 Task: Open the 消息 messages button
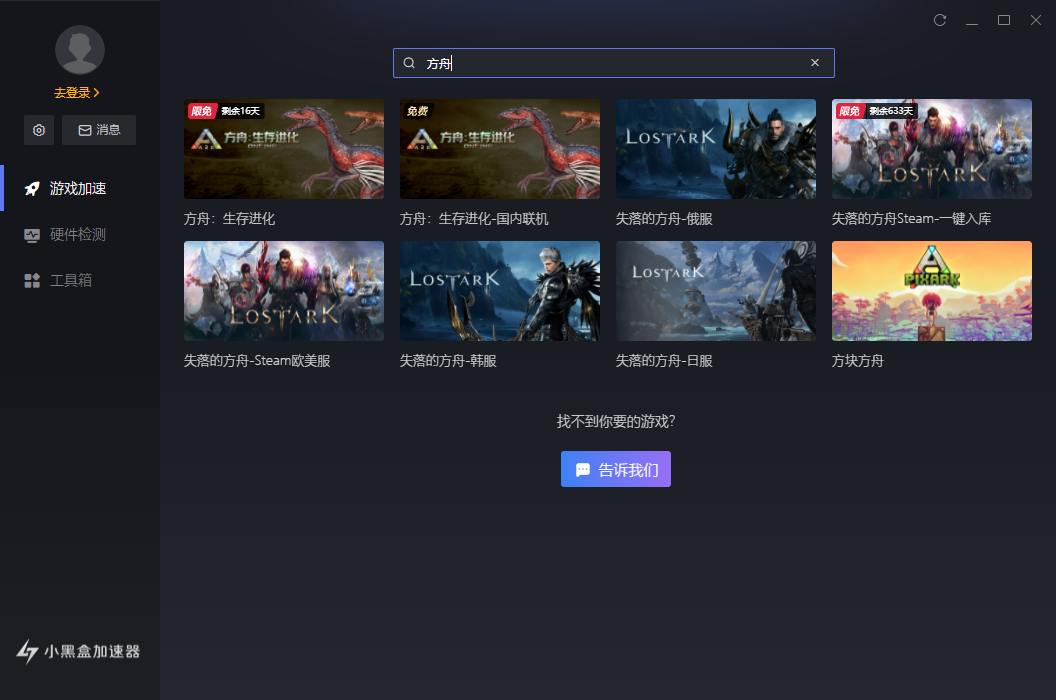[99, 130]
